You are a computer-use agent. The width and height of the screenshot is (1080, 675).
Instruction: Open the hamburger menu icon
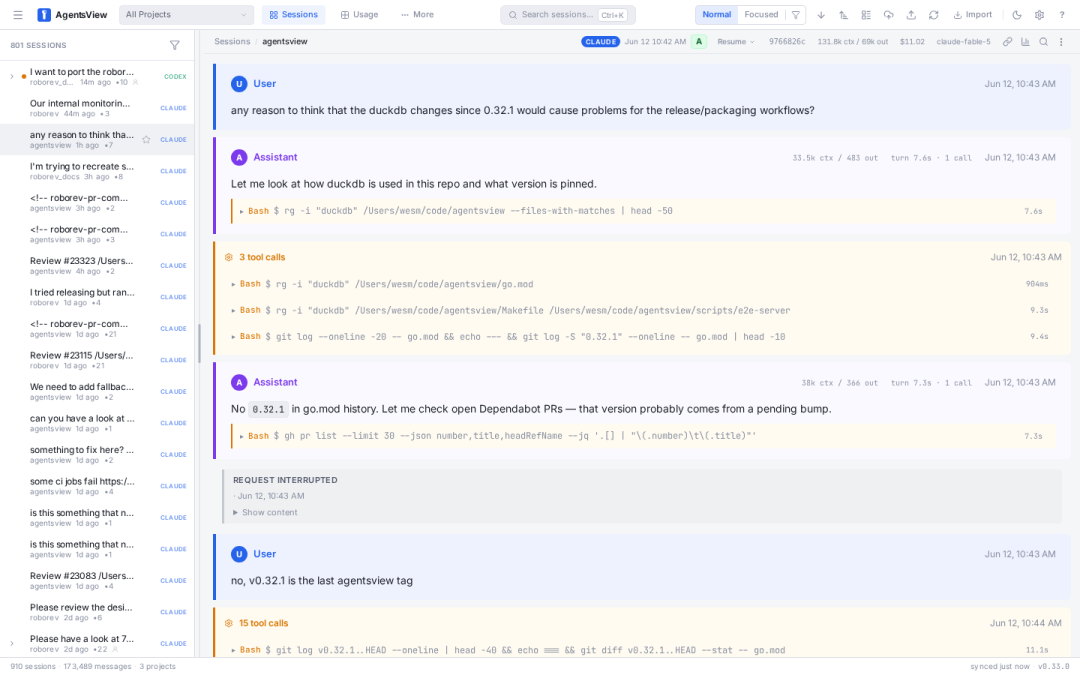tap(18, 14)
